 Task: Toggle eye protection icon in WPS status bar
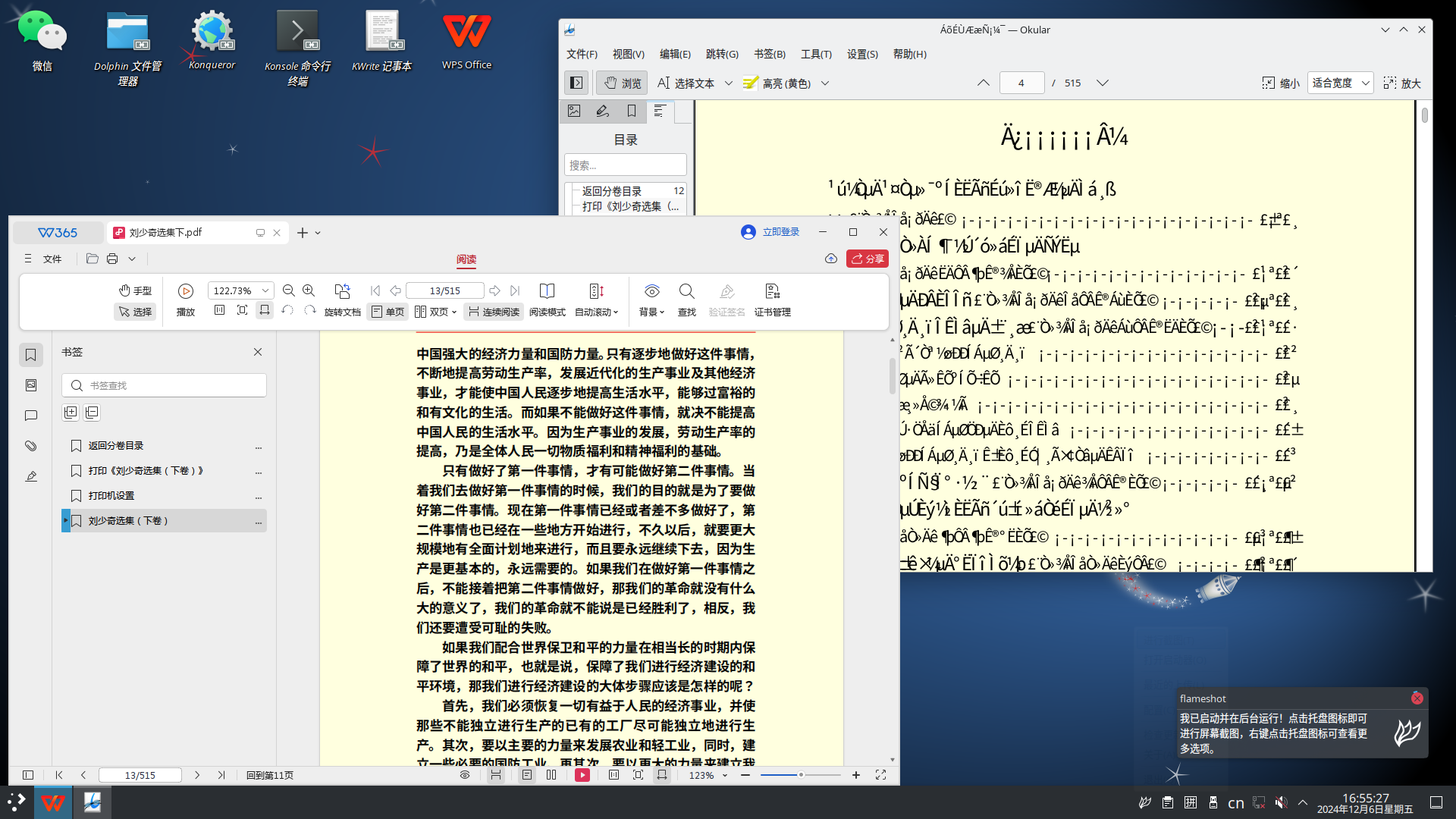[x=465, y=775]
